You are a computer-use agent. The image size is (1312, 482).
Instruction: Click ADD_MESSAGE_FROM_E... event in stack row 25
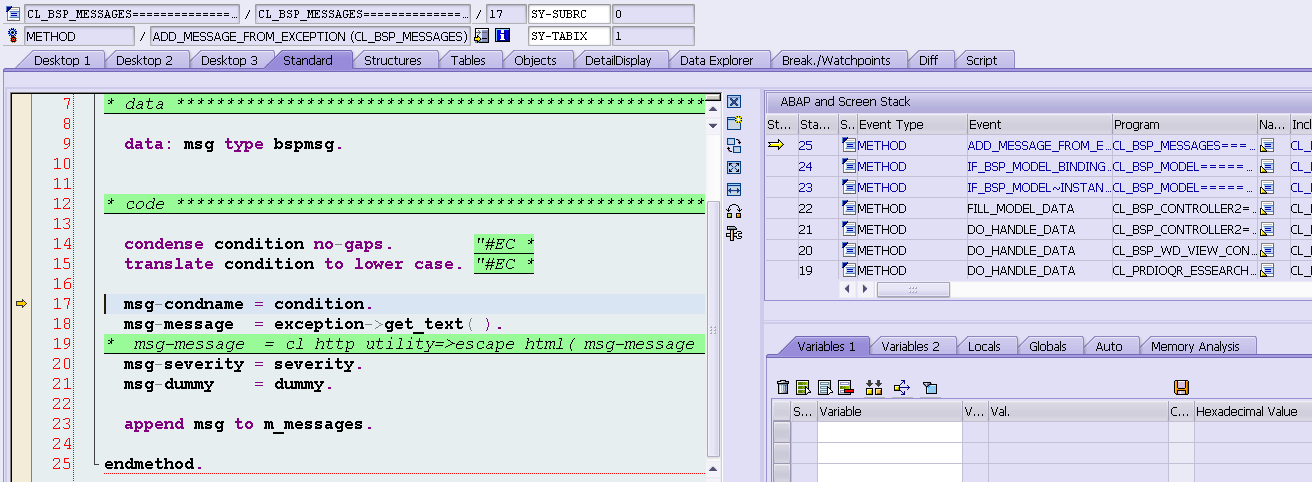click(x=1039, y=146)
